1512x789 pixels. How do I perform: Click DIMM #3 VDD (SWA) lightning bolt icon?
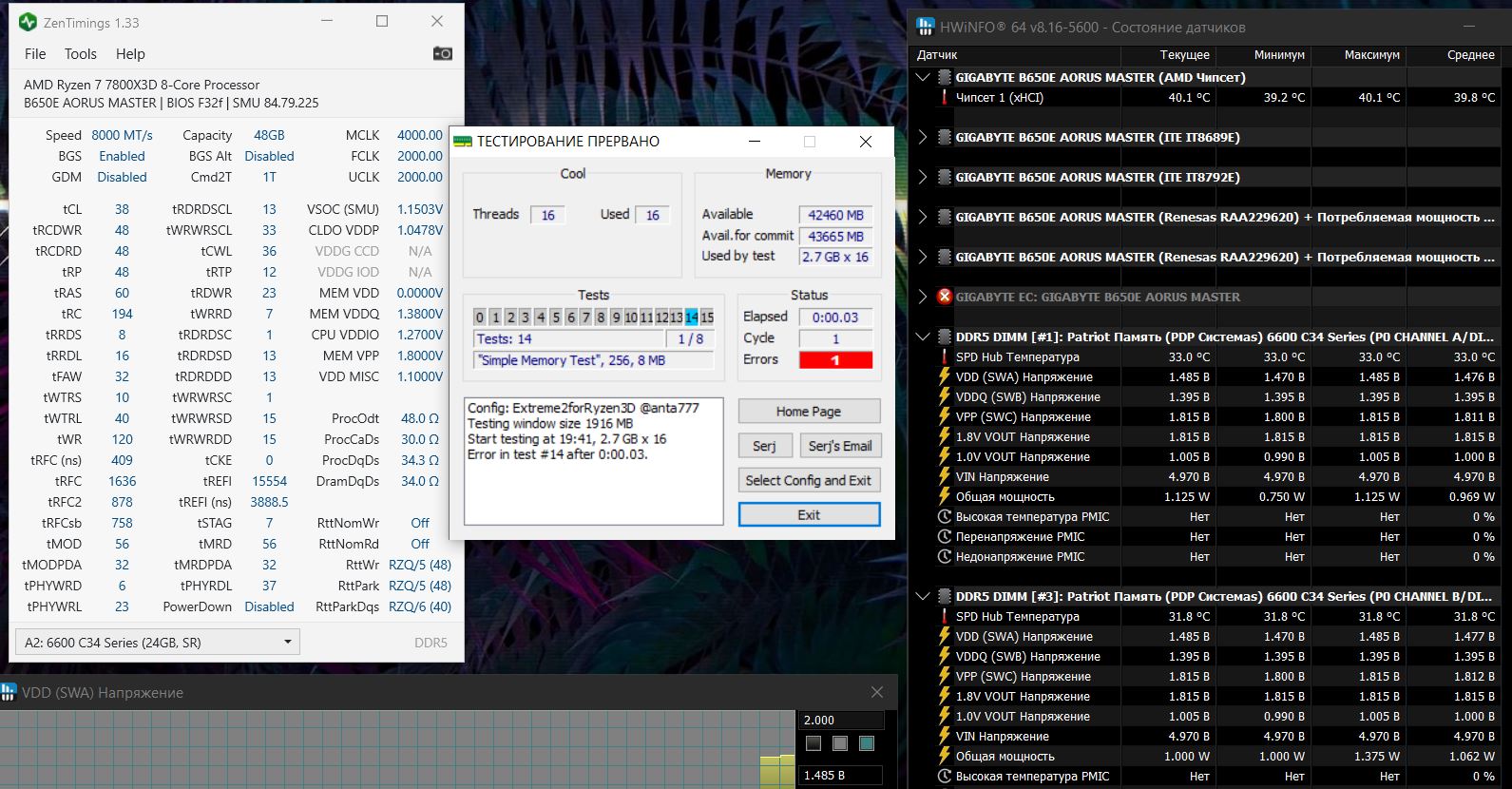coord(944,636)
